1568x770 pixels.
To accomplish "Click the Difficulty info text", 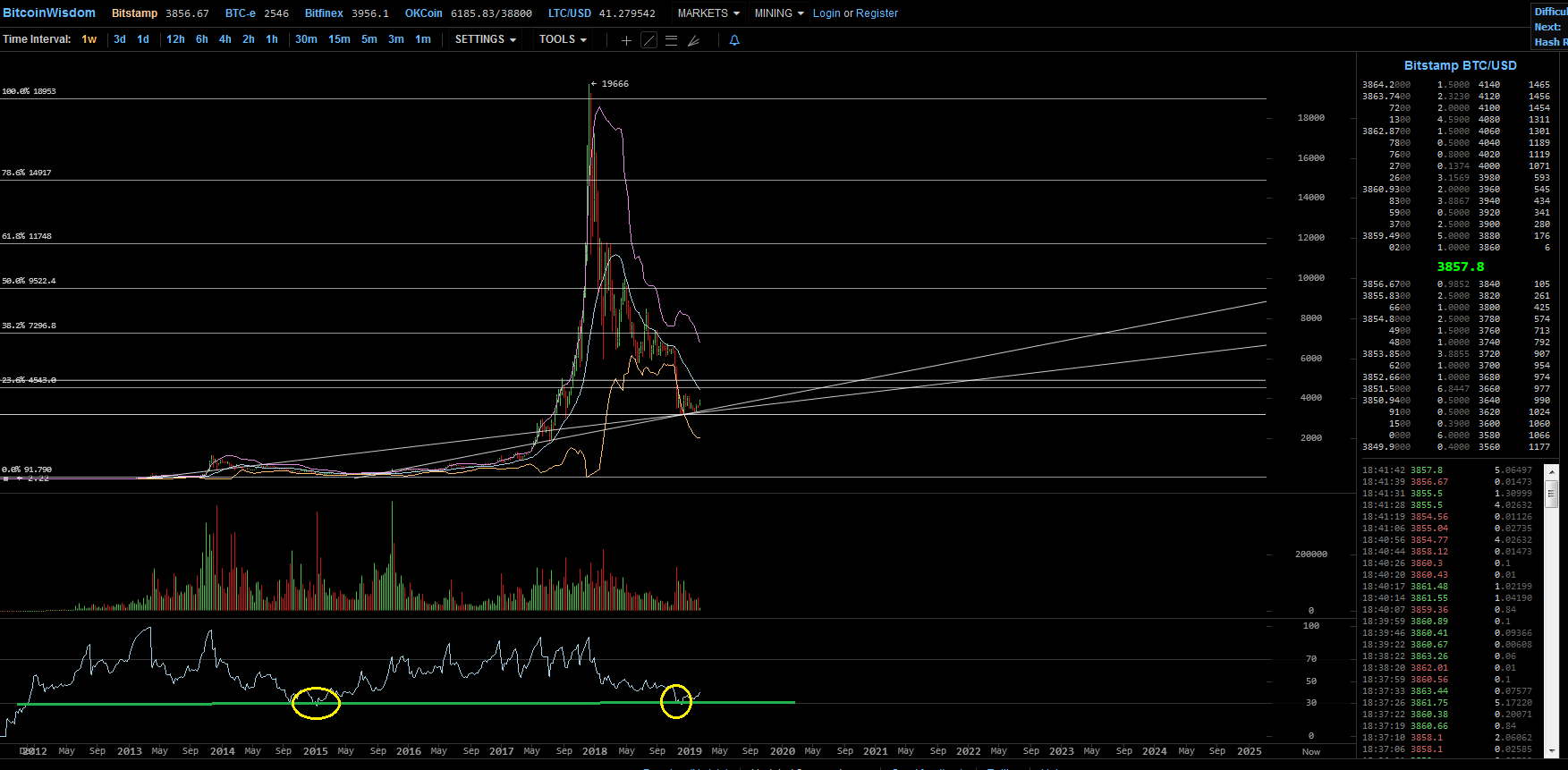I will 1551,12.
